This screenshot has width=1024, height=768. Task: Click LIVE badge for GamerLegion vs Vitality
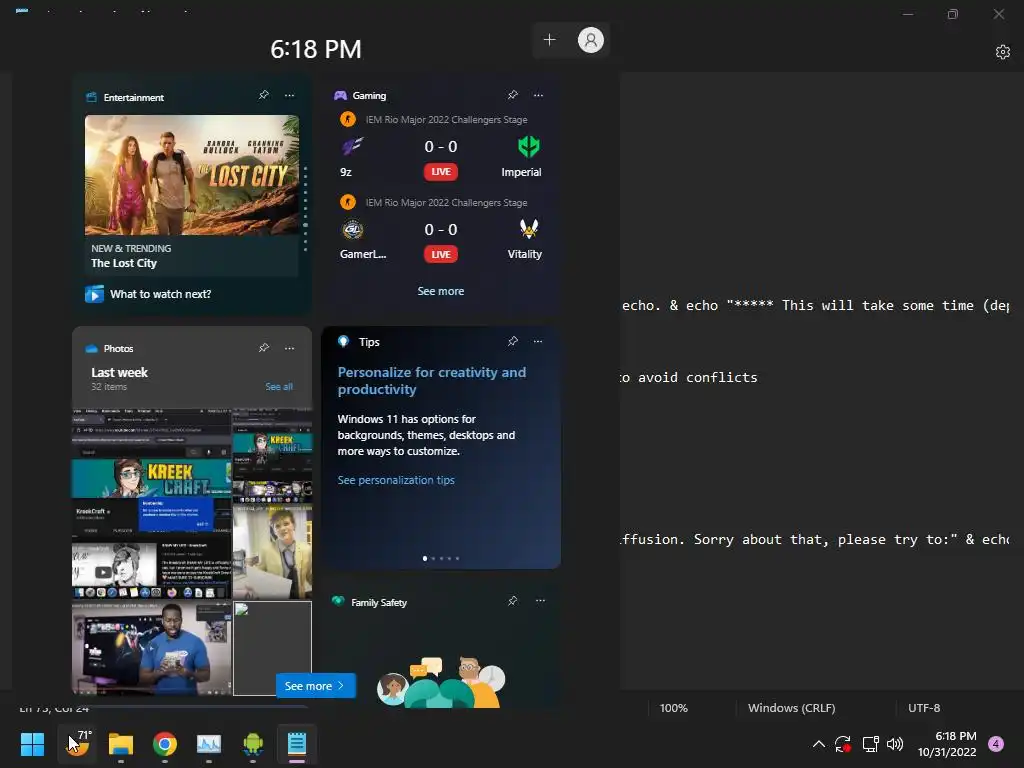point(441,254)
